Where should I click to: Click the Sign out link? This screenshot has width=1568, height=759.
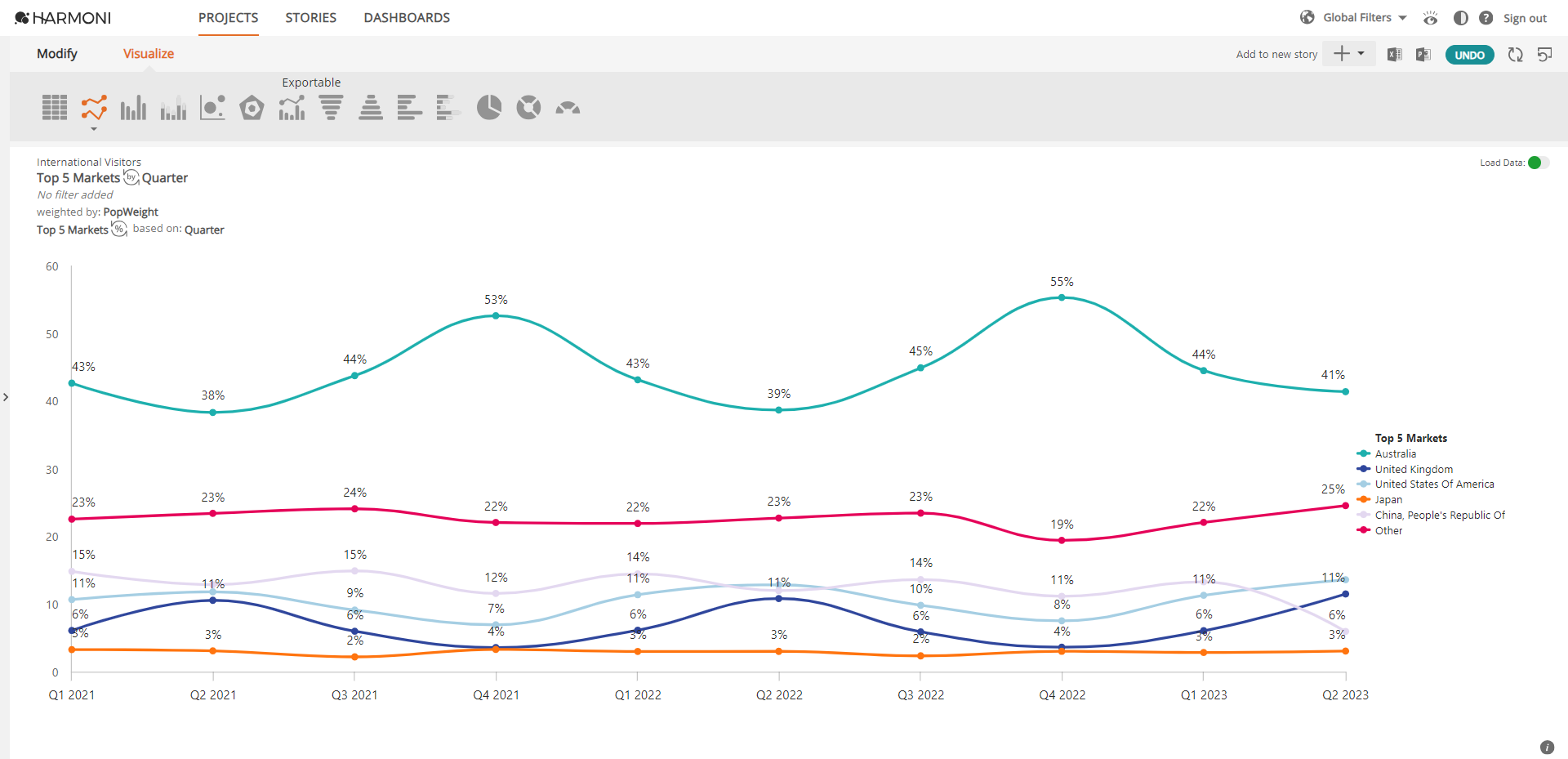1526,17
